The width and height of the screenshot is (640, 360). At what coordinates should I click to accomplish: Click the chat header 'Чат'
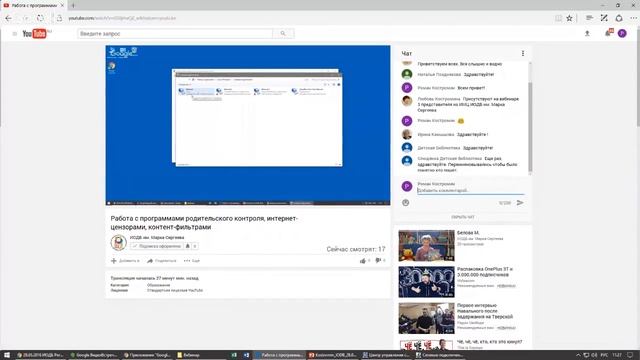407,53
